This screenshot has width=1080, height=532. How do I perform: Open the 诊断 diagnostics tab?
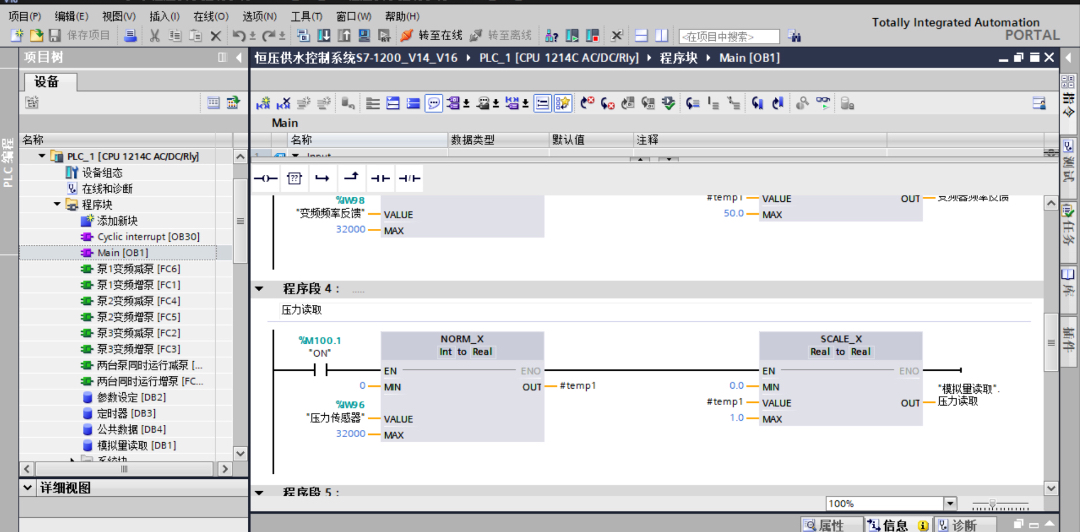(x=964, y=525)
